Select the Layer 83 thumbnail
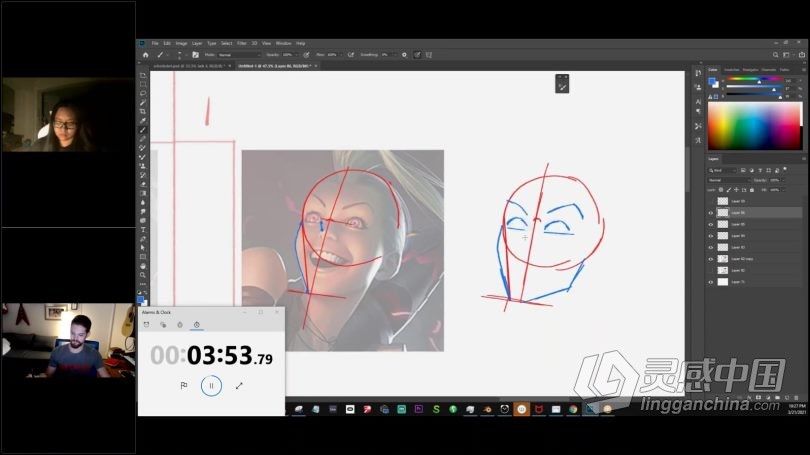The width and height of the screenshot is (810, 455). point(723,247)
